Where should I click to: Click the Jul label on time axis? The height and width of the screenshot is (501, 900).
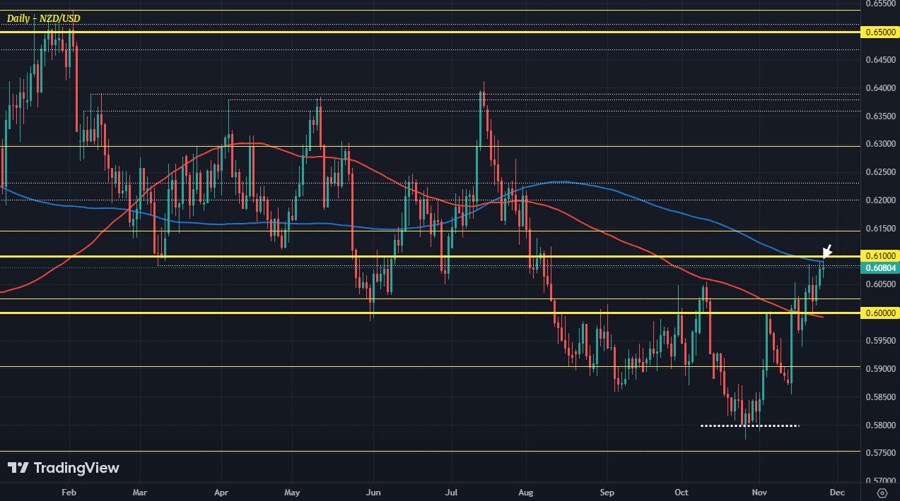[x=451, y=492]
